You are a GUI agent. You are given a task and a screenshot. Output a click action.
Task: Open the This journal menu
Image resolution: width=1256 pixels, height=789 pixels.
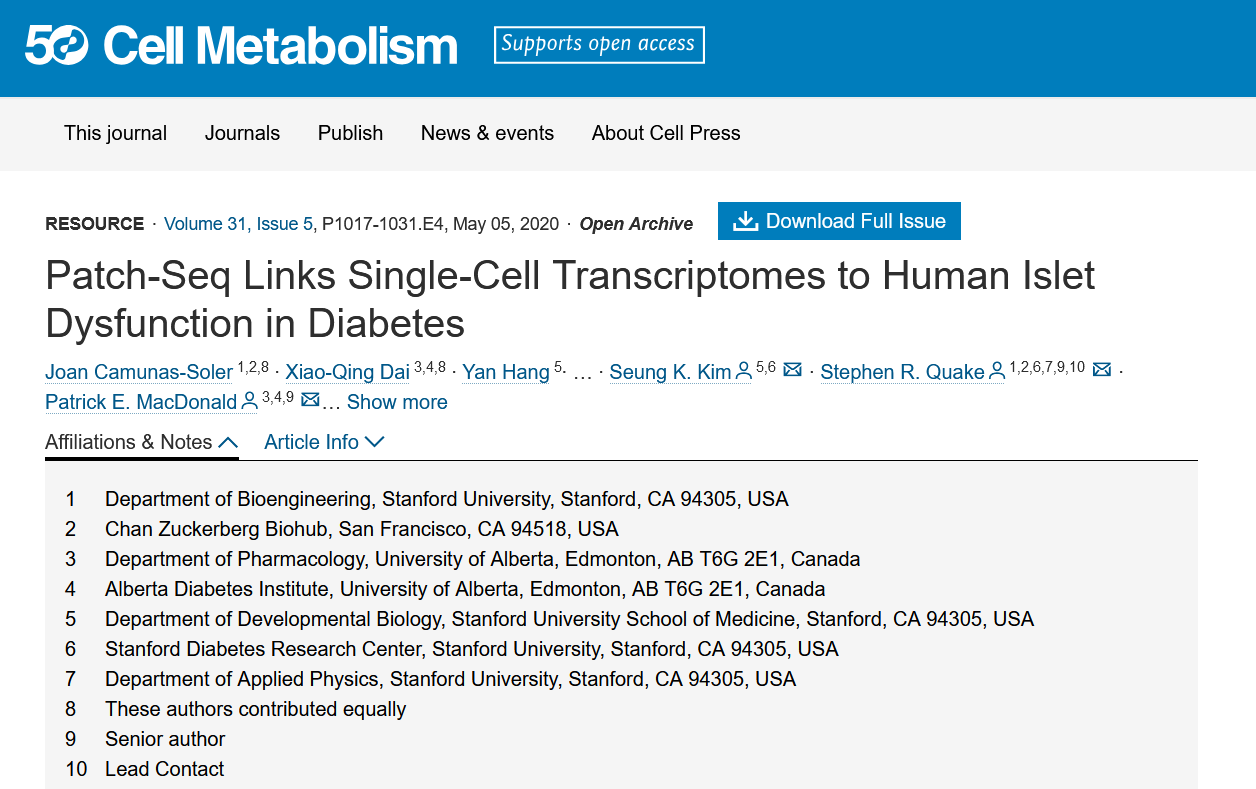tap(116, 133)
